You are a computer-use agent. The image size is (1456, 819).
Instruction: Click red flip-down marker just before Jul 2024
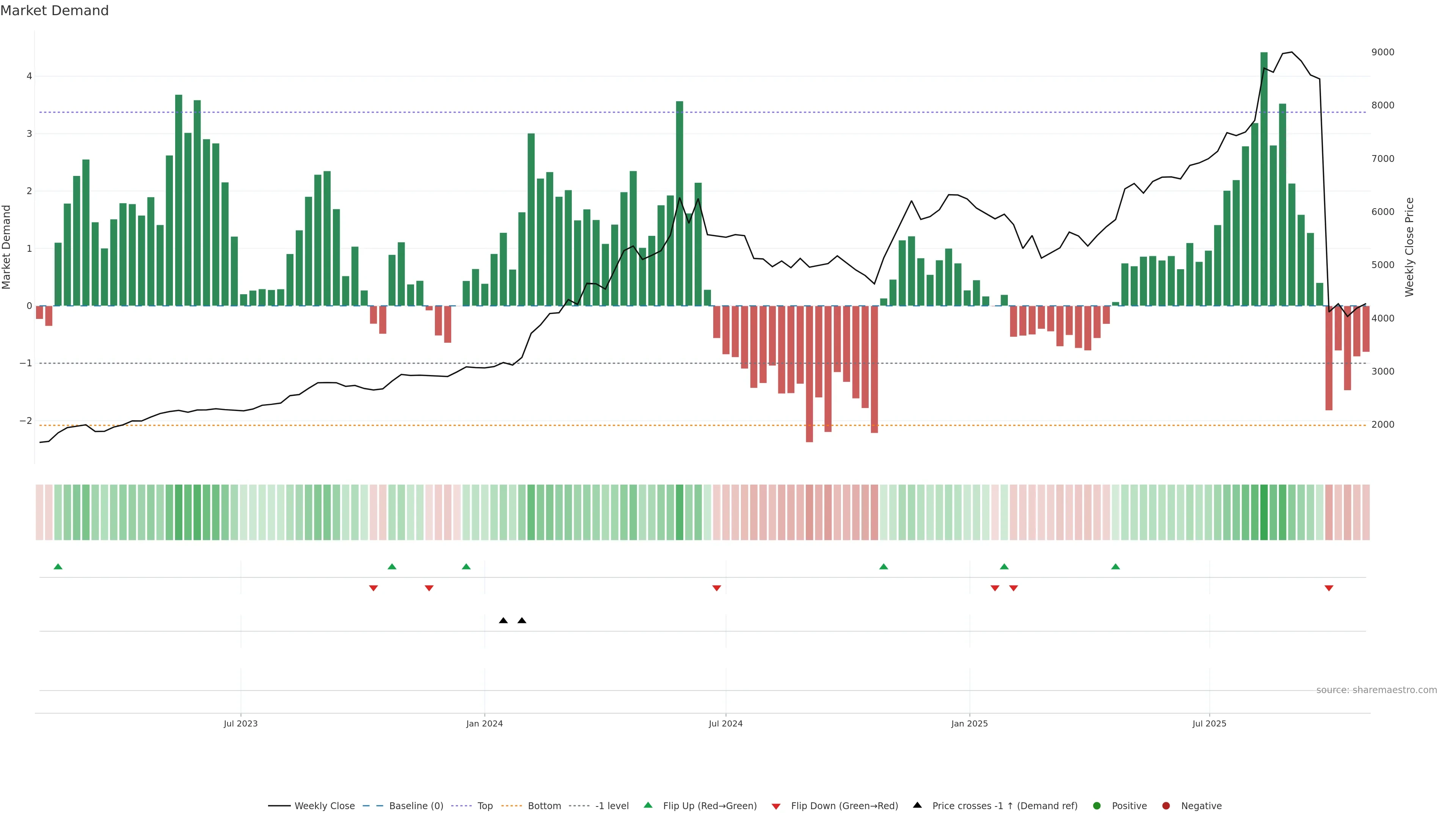click(x=717, y=588)
